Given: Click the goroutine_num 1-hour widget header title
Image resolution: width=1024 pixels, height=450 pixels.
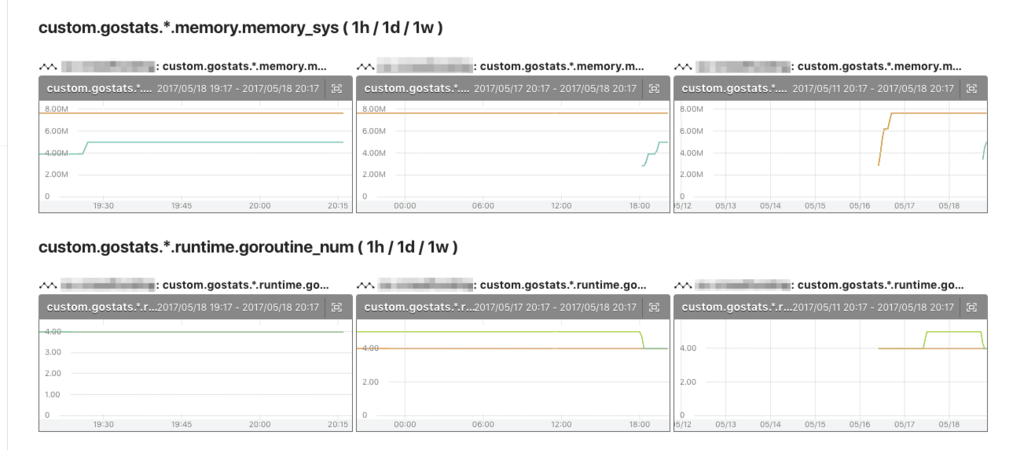Looking at the screenshot, I should pos(102,307).
